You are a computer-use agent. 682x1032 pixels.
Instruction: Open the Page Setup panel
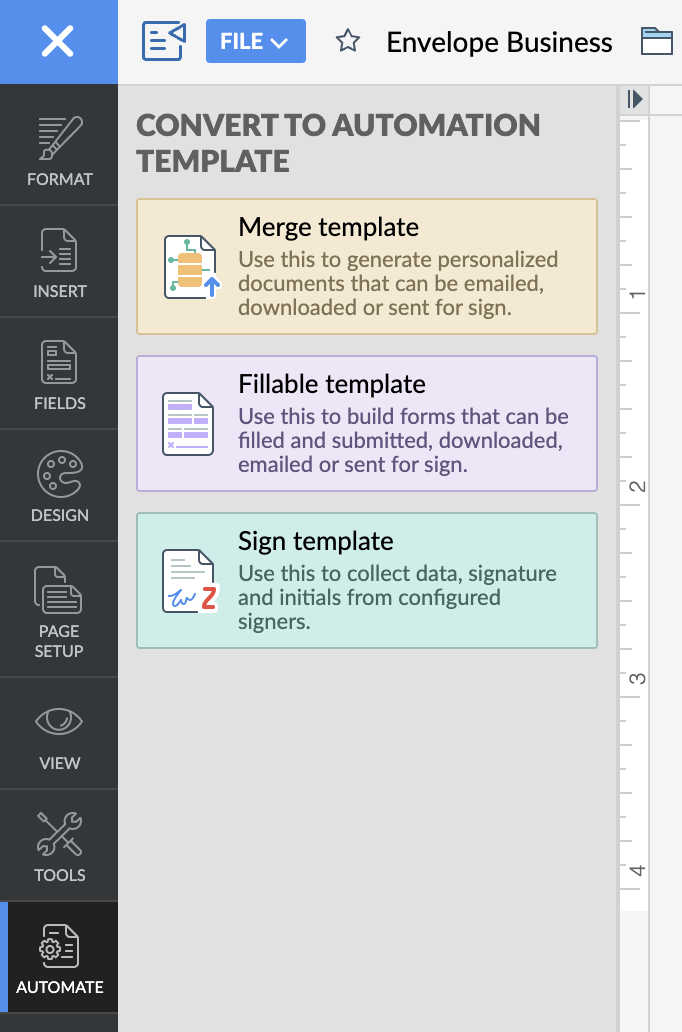coord(59,610)
